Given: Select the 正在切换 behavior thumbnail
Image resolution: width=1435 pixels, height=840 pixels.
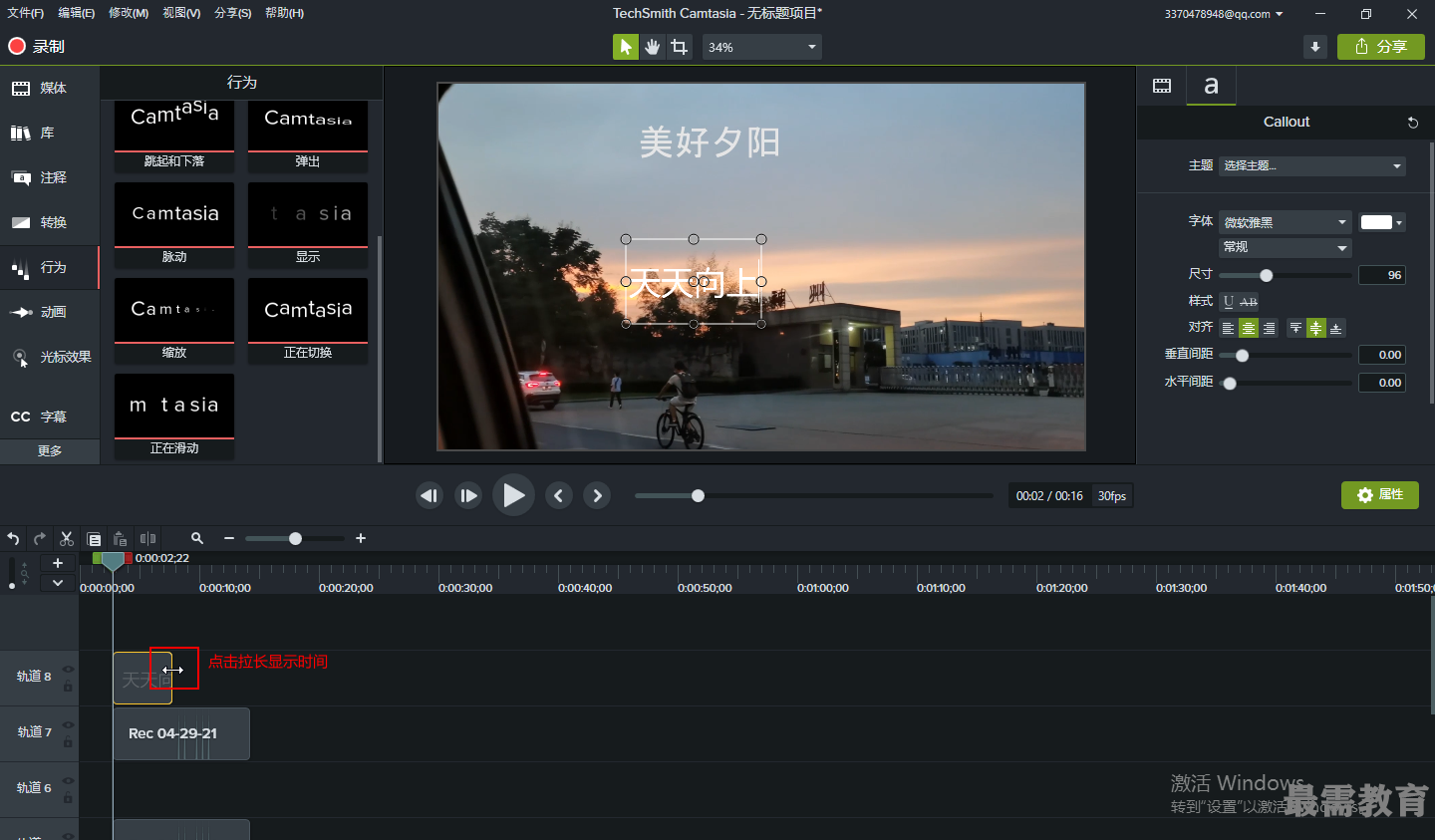Looking at the screenshot, I should (x=308, y=321).
